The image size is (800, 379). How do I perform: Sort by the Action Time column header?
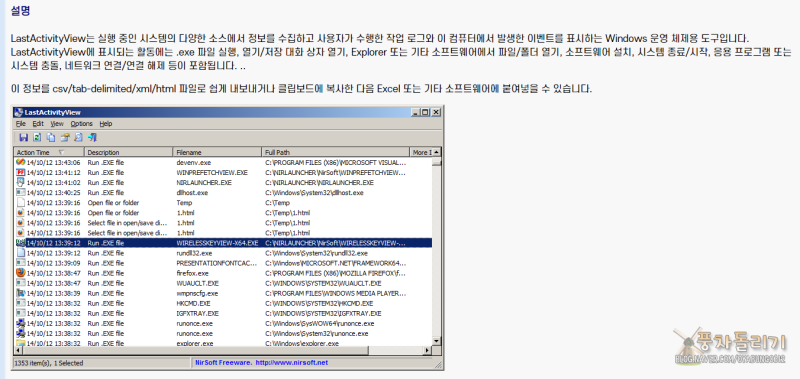pos(49,152)
